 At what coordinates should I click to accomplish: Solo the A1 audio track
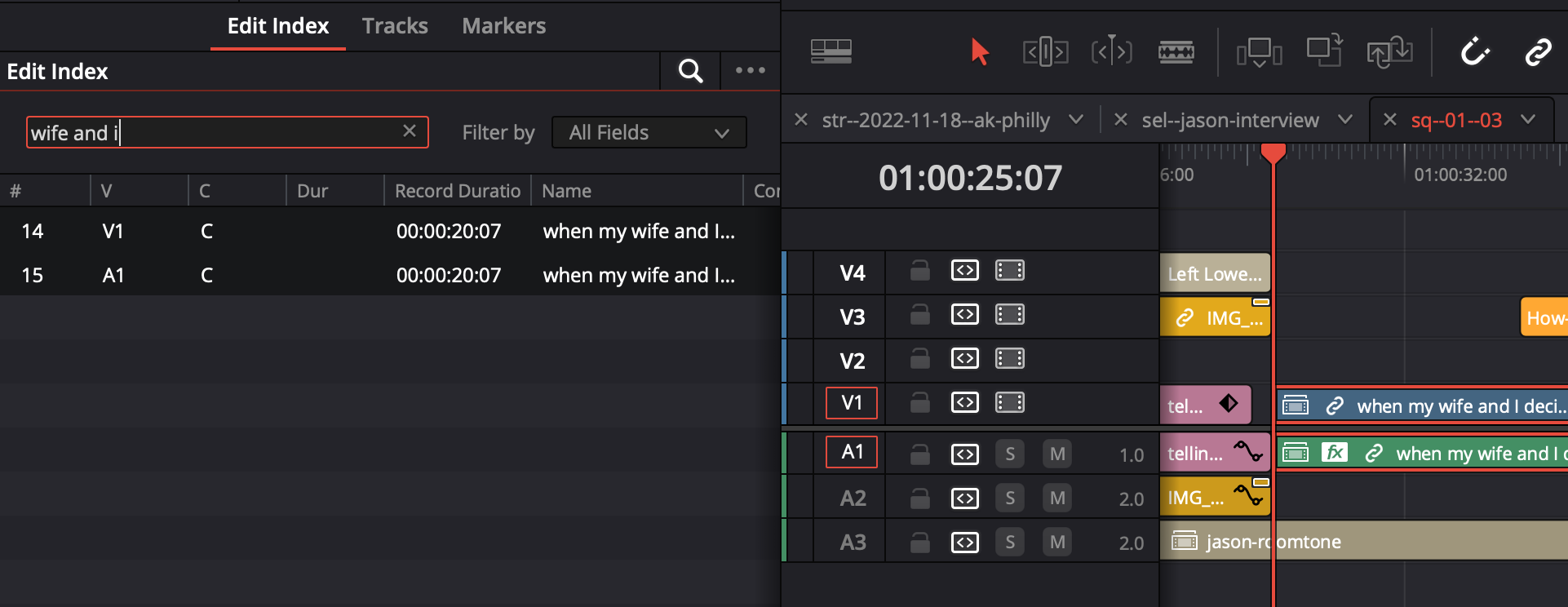[x=1009, y=453]
